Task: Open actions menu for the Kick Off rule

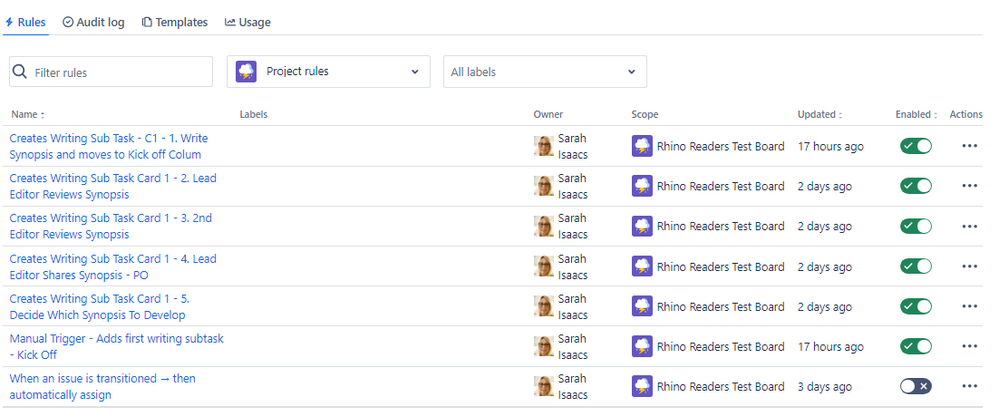Action: tap(968, 346)
